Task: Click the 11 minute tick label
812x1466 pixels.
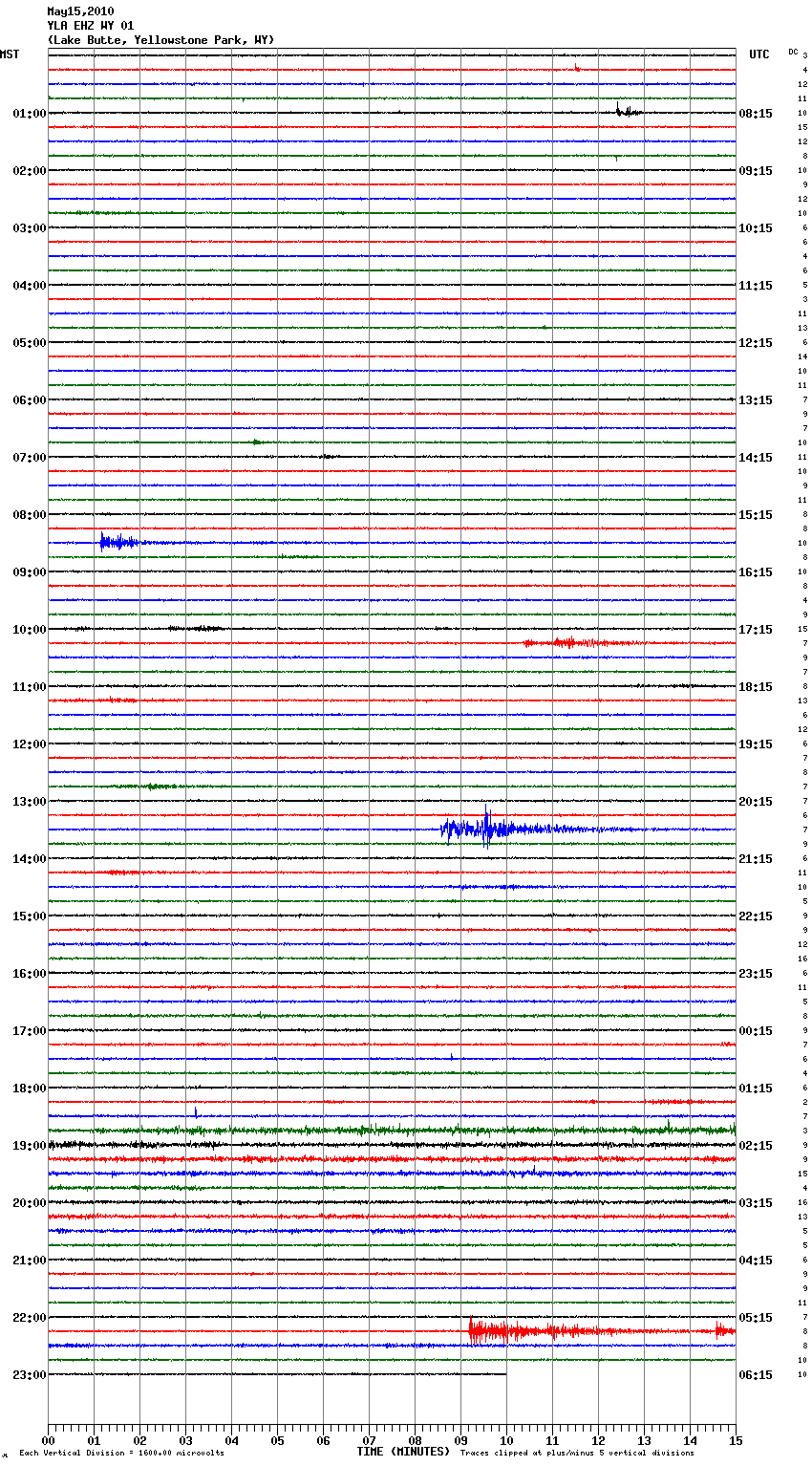Action: click(552, 1441)
